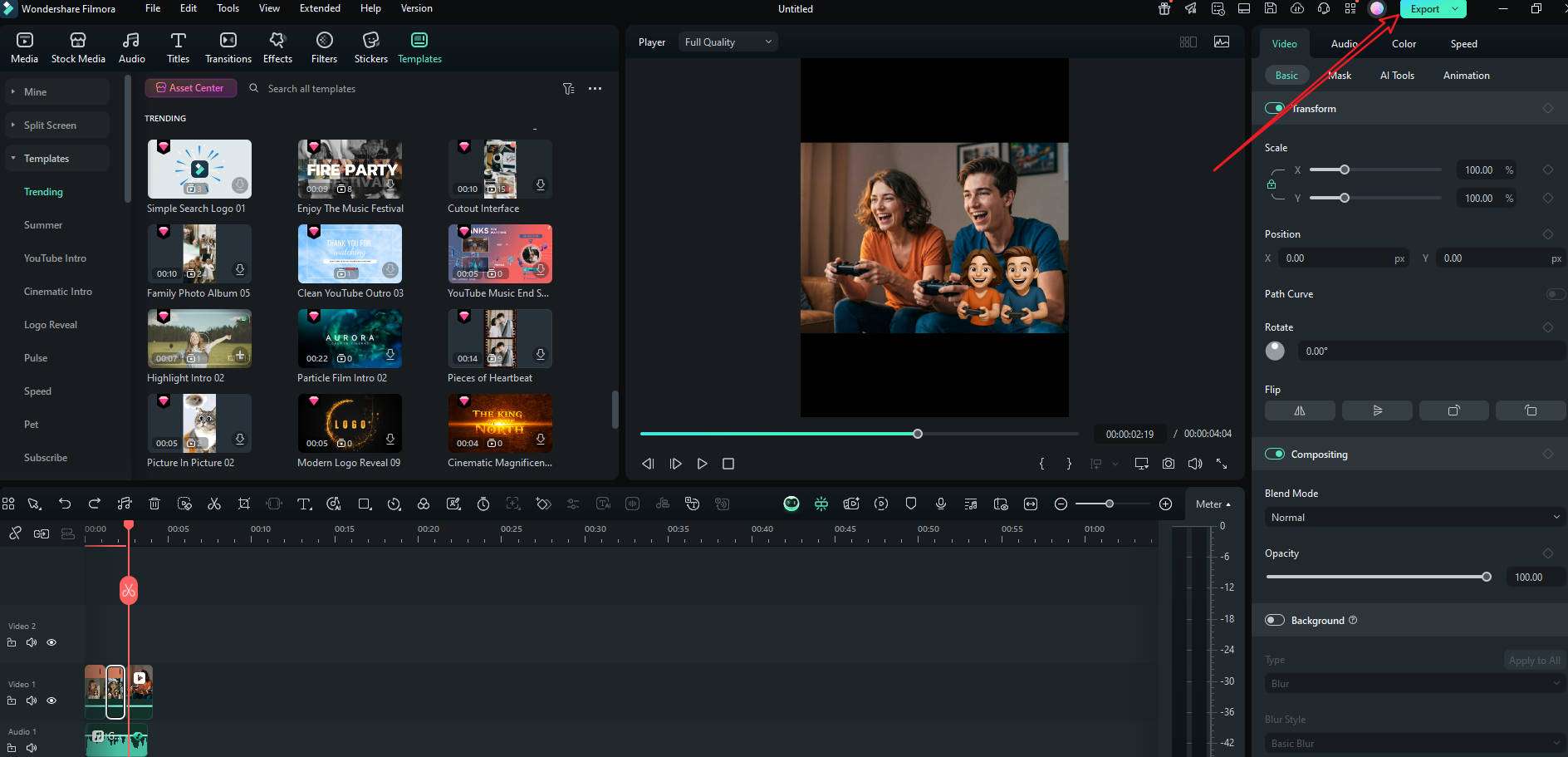This screenshot has height=757, width=1568.
Task: Step to previous frame in player
Action: point(648,464)
